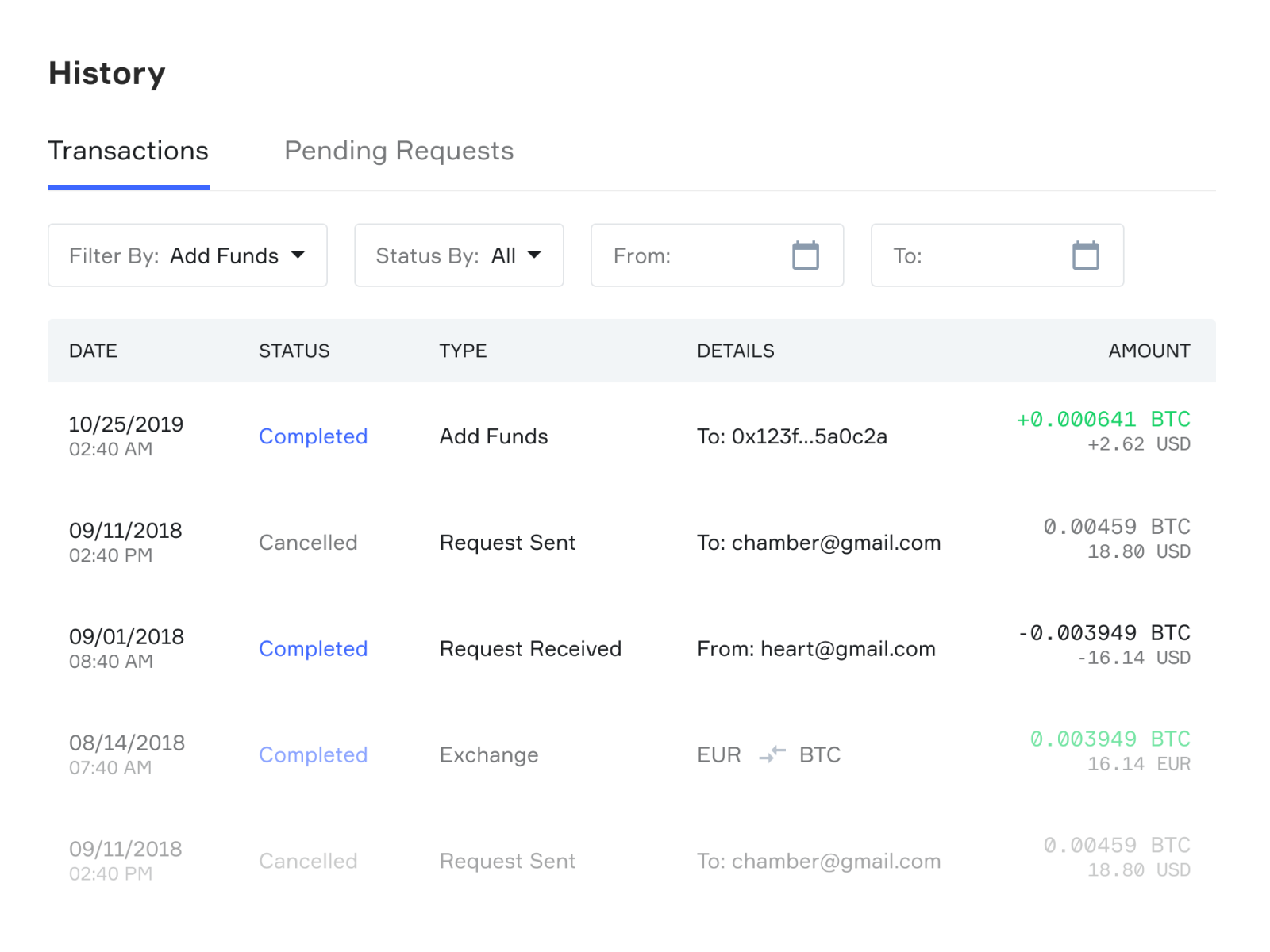Screen dimensions: 1270x952
Task: Select the Transactions tab
Action: click(128, 151)
